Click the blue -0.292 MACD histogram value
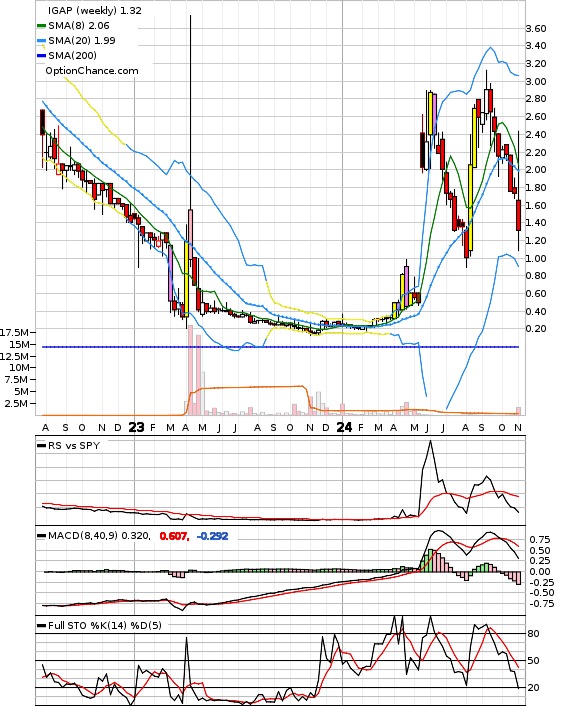This screenshot has width=566, height=706. coord(213,536)
